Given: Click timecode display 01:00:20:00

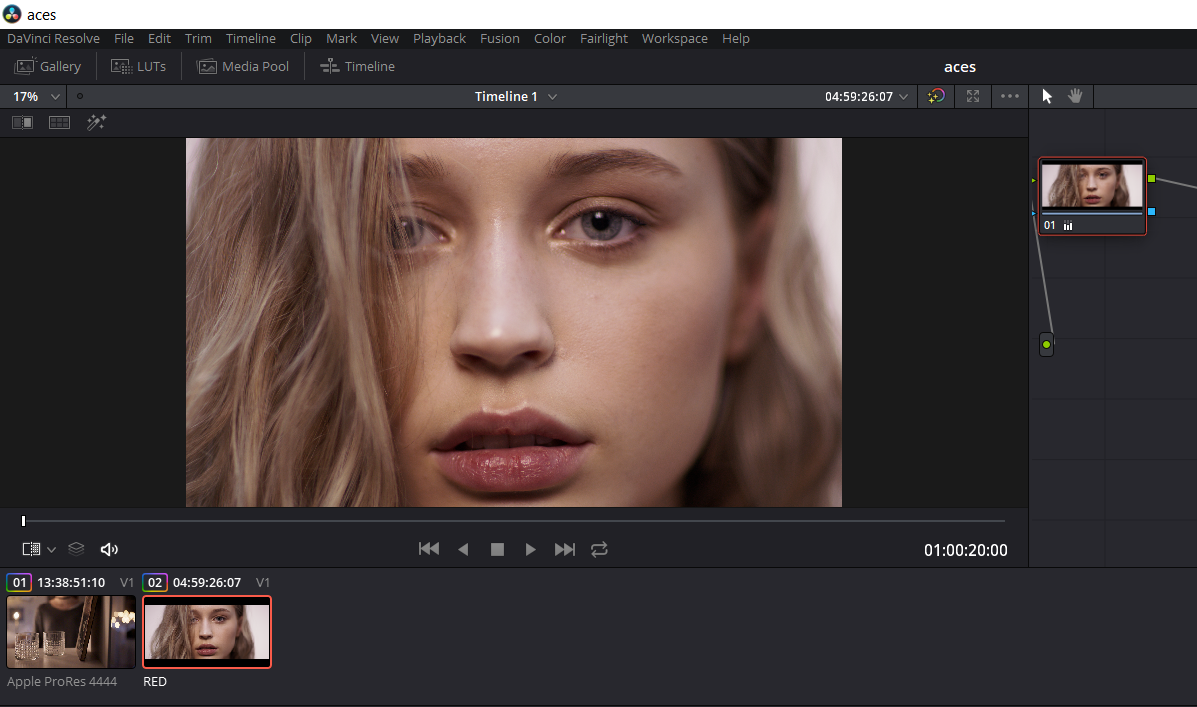Looking at the screenshot, I should [966, 550].
